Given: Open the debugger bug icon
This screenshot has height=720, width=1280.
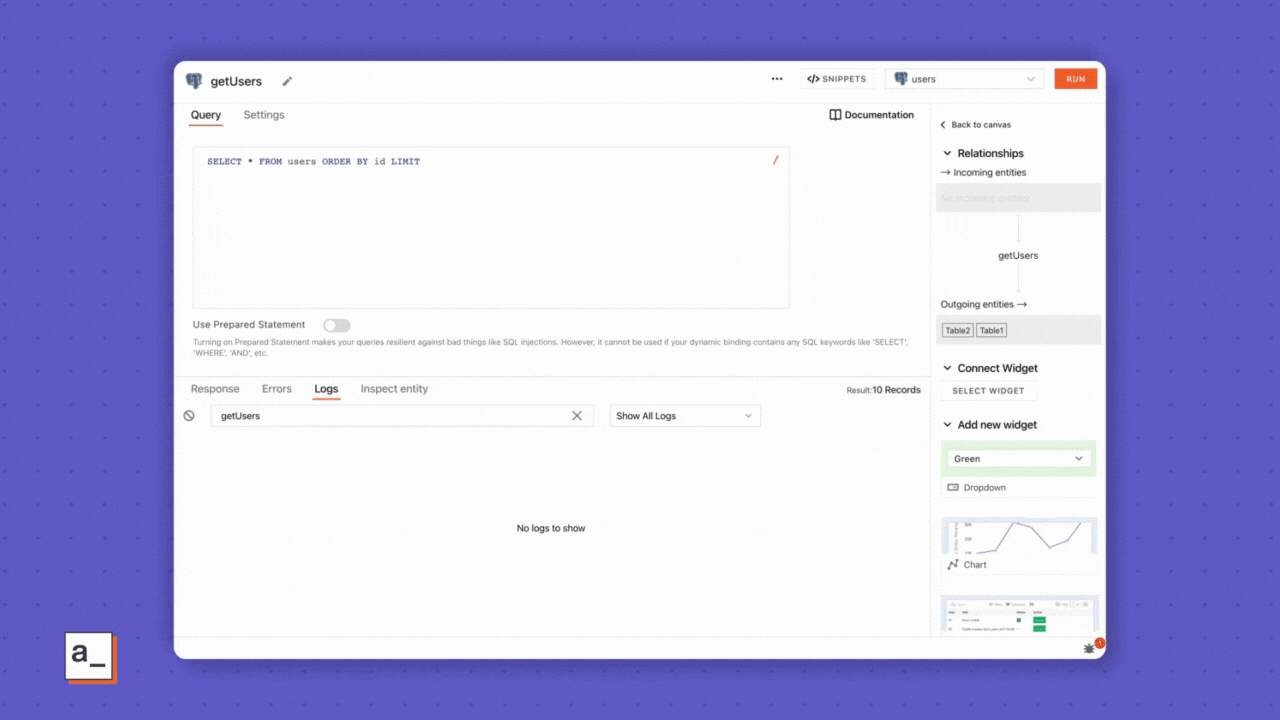Looking at the screenshot, I should (1090, 648).
